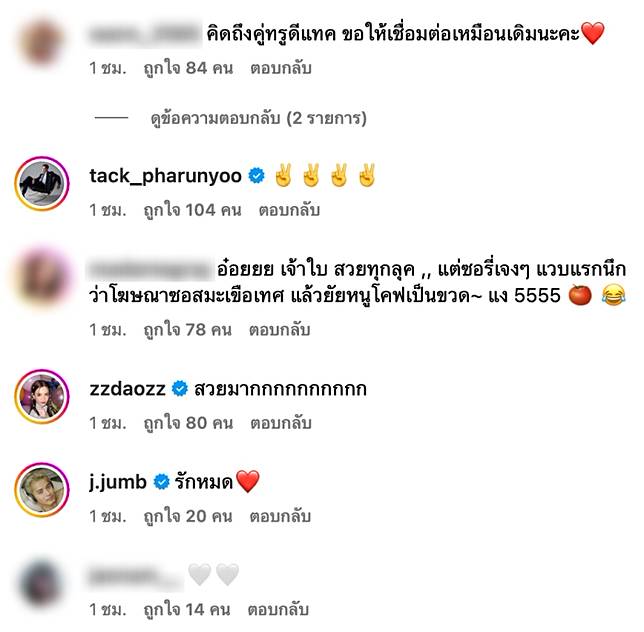Click the red apple emoji in the comment
The image size is (644, 632).
coord(580,295)
